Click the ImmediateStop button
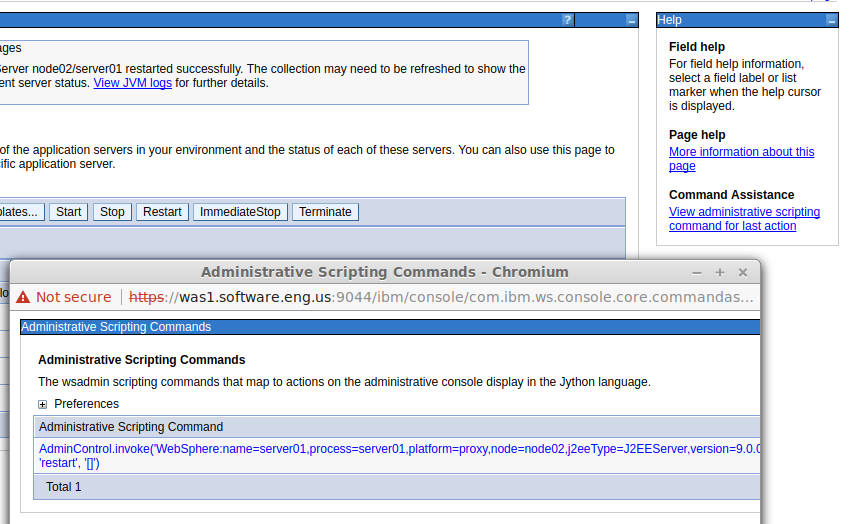Viewport: 850px width, 524px height. coord(240,212)
